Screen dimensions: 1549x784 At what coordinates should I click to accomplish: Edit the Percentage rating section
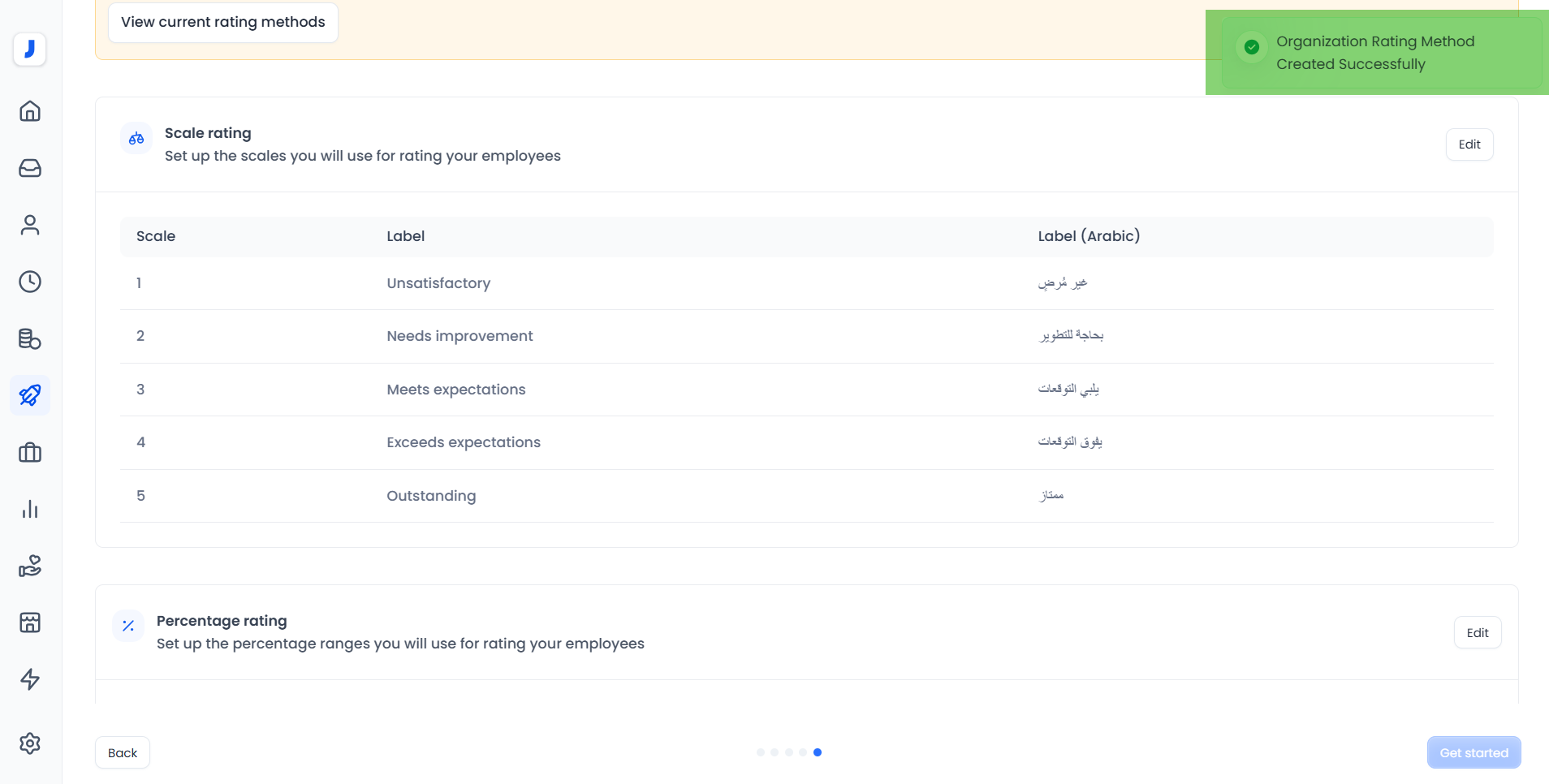click(1477, 633)
